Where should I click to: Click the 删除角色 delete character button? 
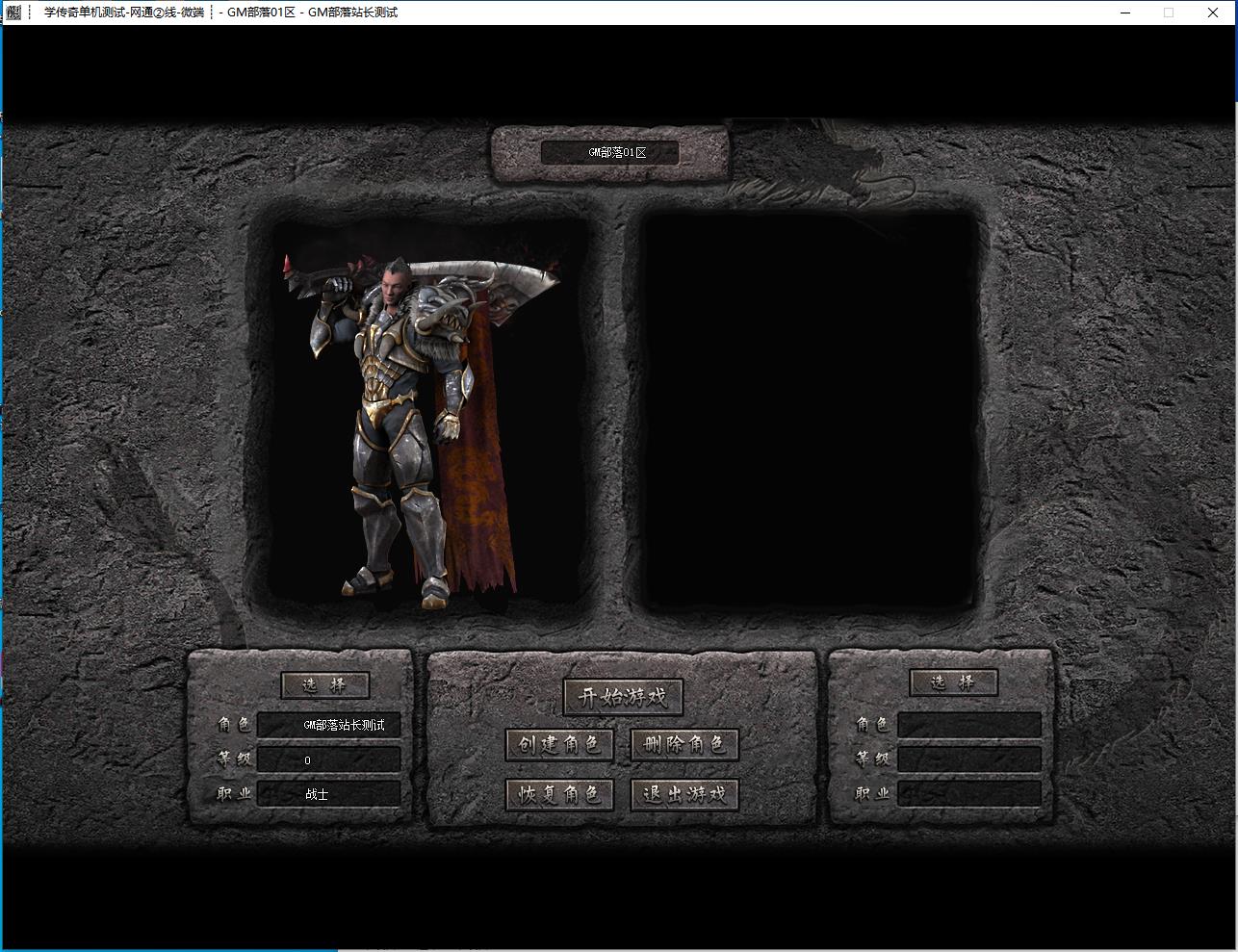pos(684,744)
